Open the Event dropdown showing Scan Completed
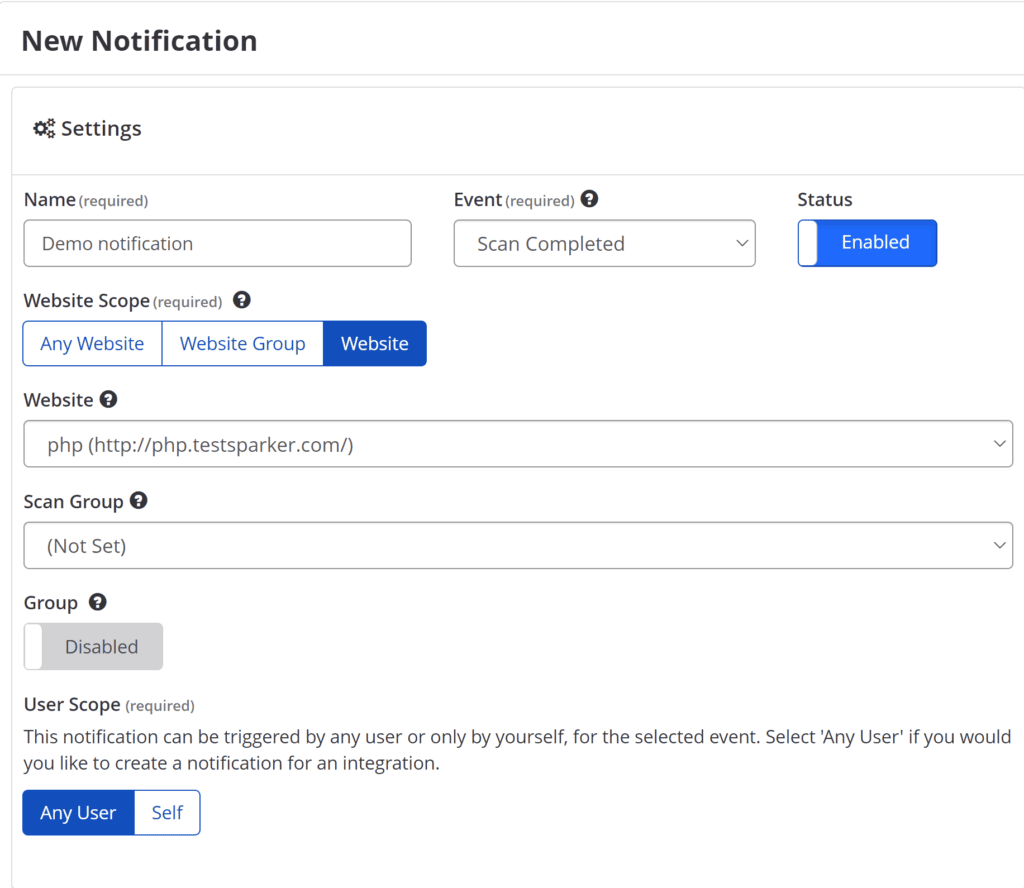 coord(604,243)
